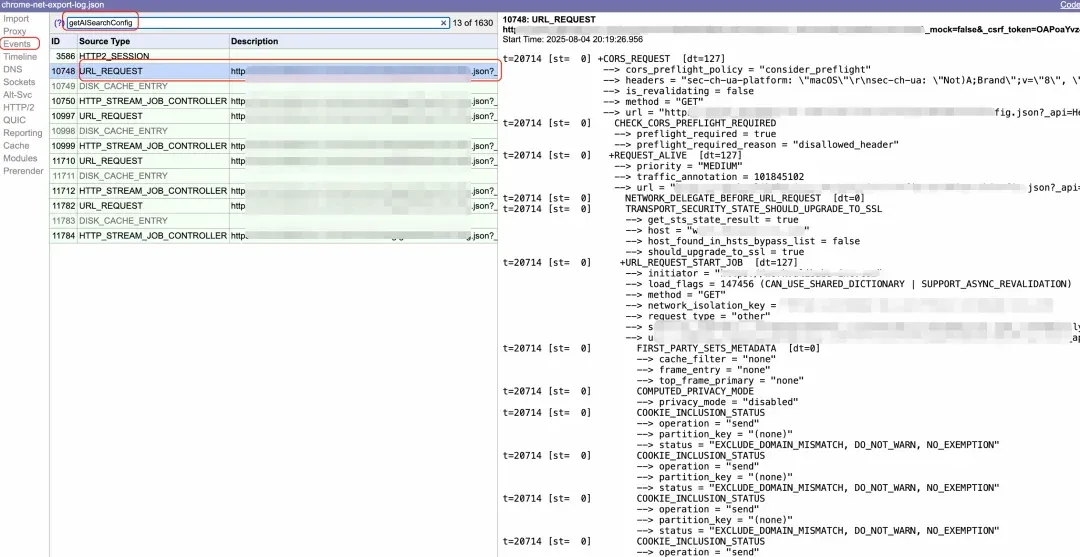Select the 10748 URL_REQUEST event row
The height and width of the screenshot is (557, 1080).
[273, 71]
